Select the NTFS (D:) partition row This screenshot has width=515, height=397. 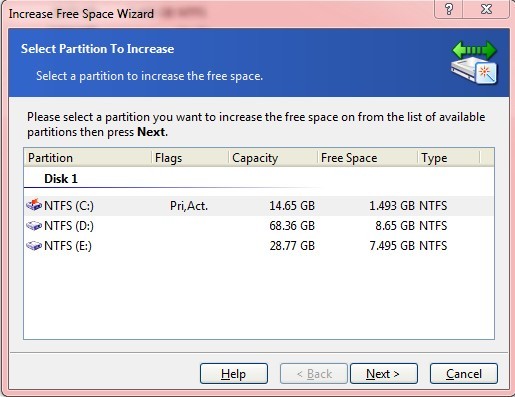pyautogui.click(x=259, y=226)
